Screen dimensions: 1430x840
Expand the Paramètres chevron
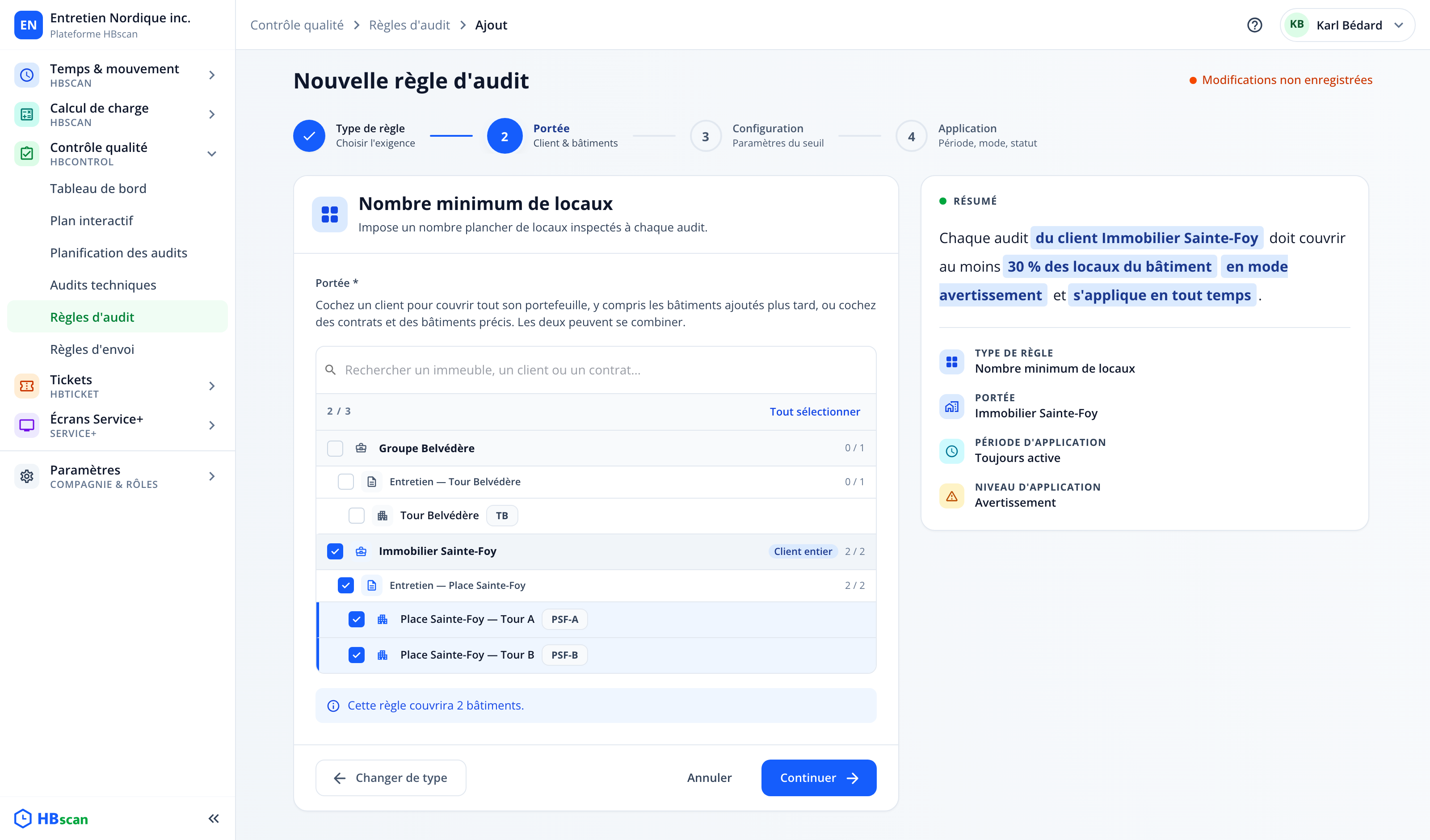[x=212, y=476]
